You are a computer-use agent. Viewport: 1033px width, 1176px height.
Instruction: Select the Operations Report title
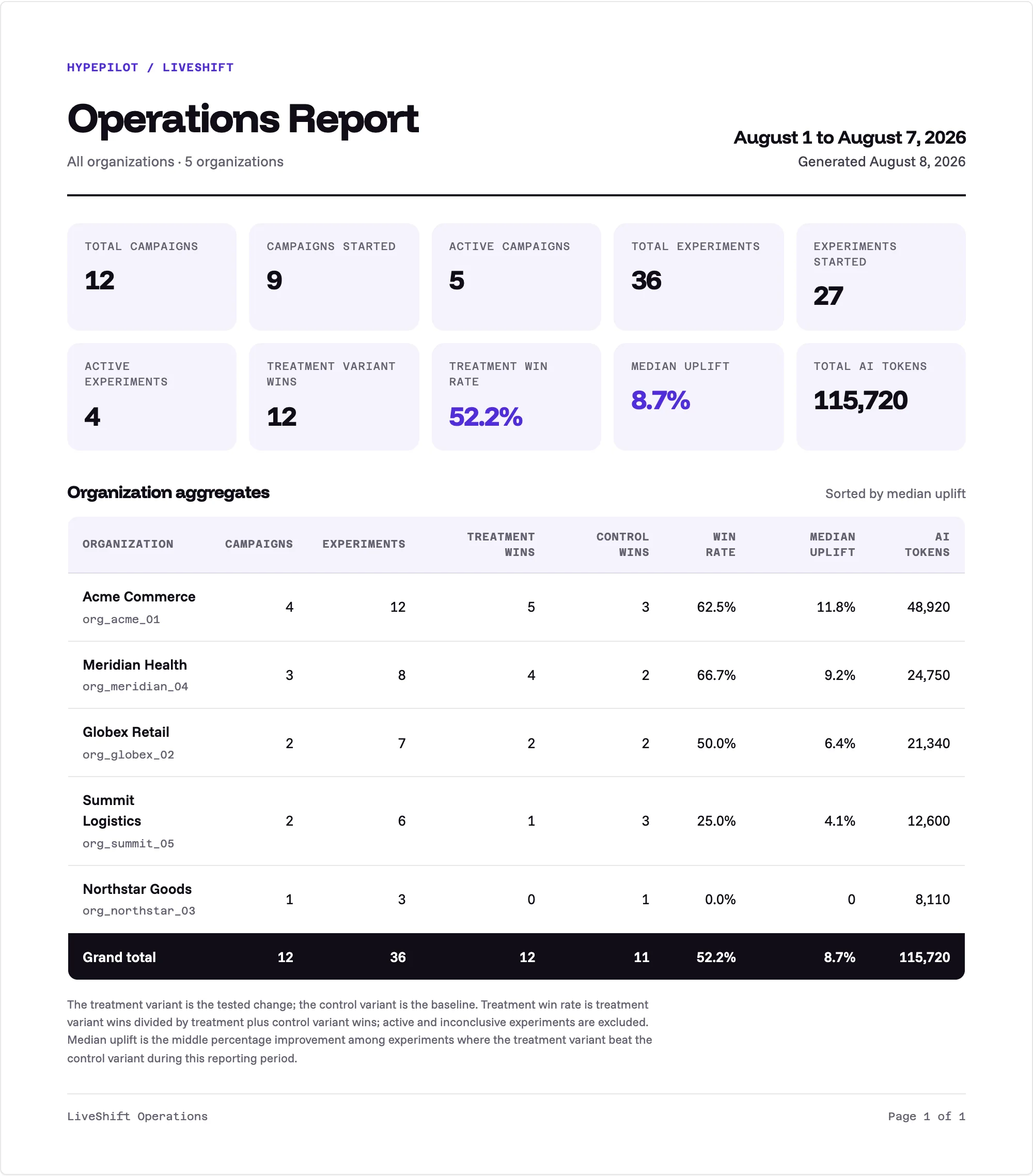coord(243,119)
